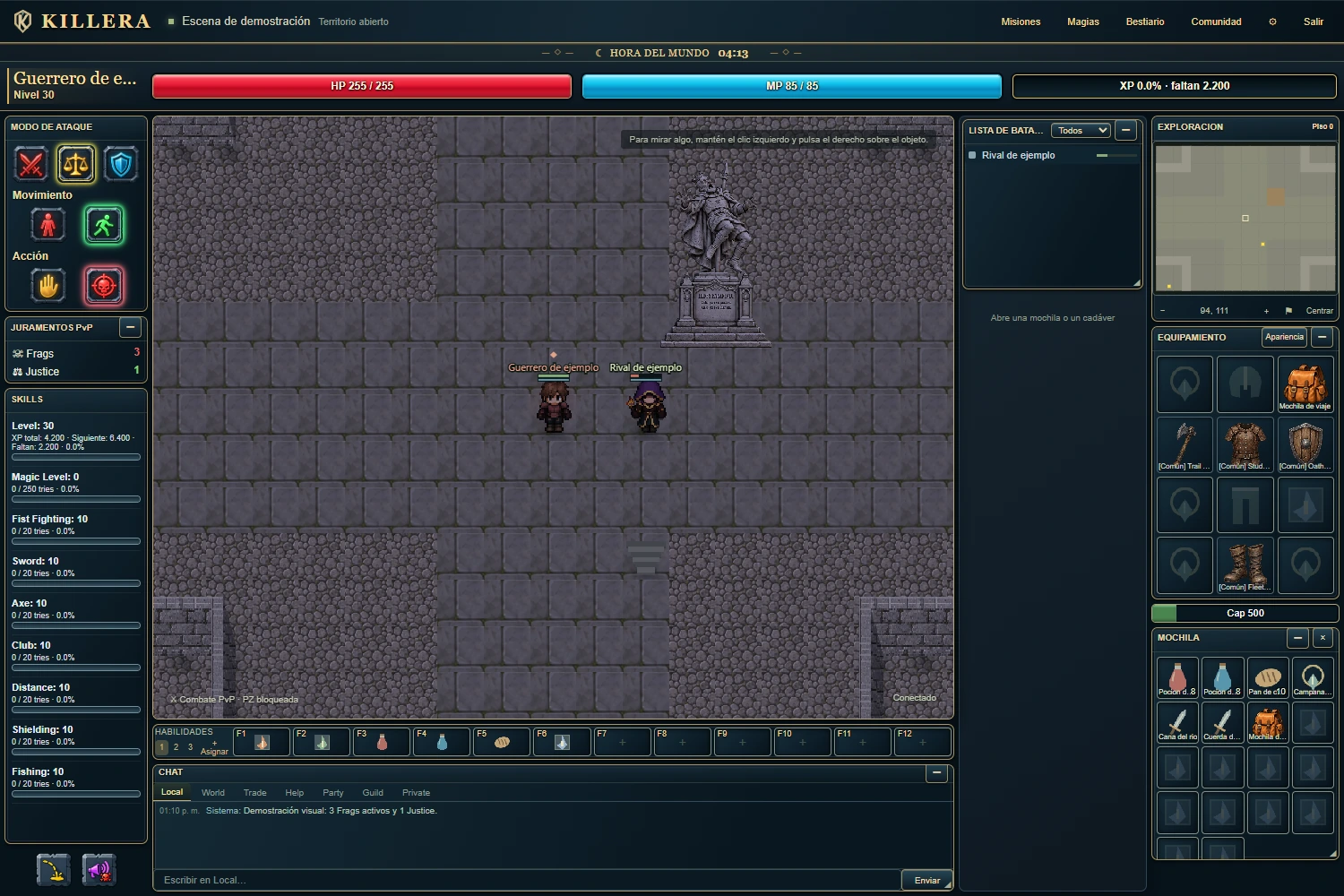This screenshot has height=896, width=1344.
Task: Switch to Local chat tab
Action: coord(172,792)
